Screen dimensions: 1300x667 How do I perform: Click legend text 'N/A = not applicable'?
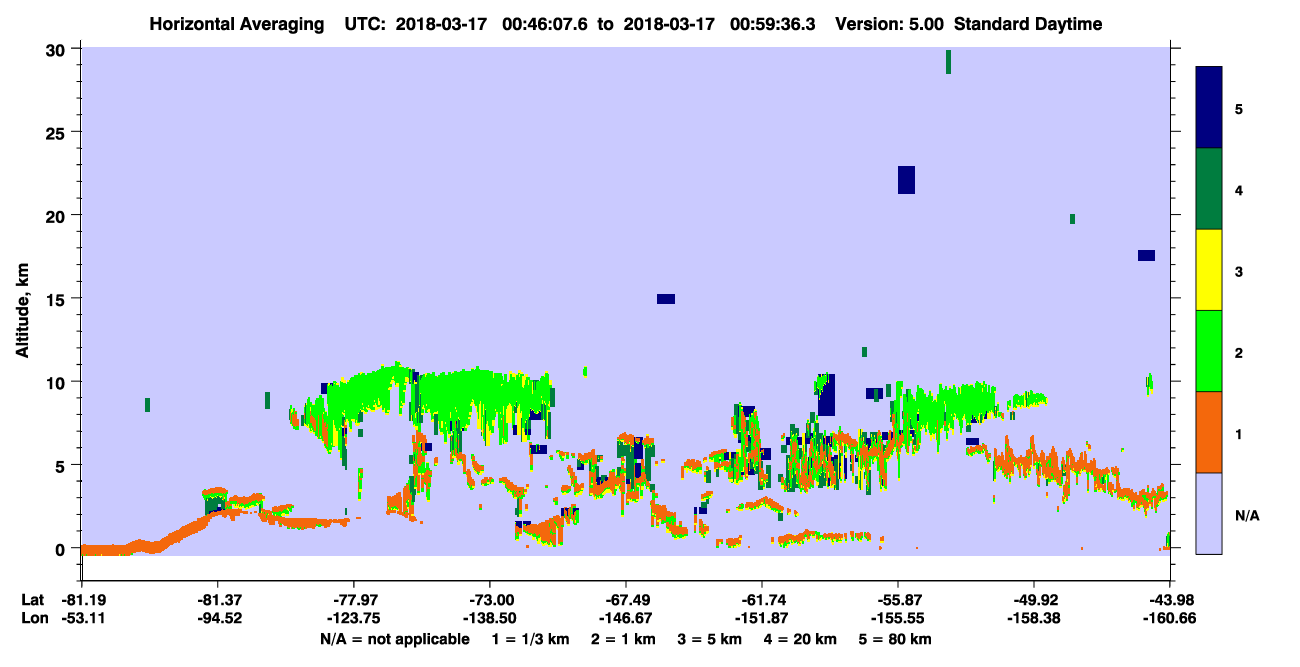(394, 639)
